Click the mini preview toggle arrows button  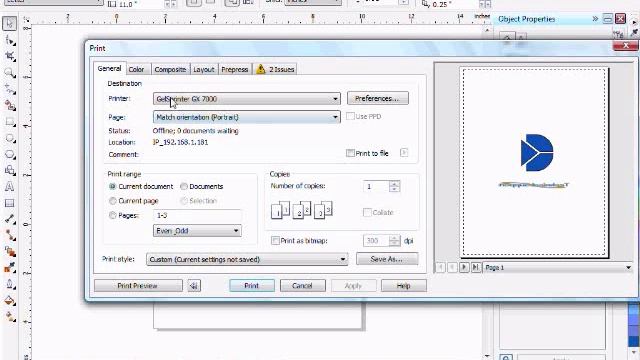click(194, 286)
